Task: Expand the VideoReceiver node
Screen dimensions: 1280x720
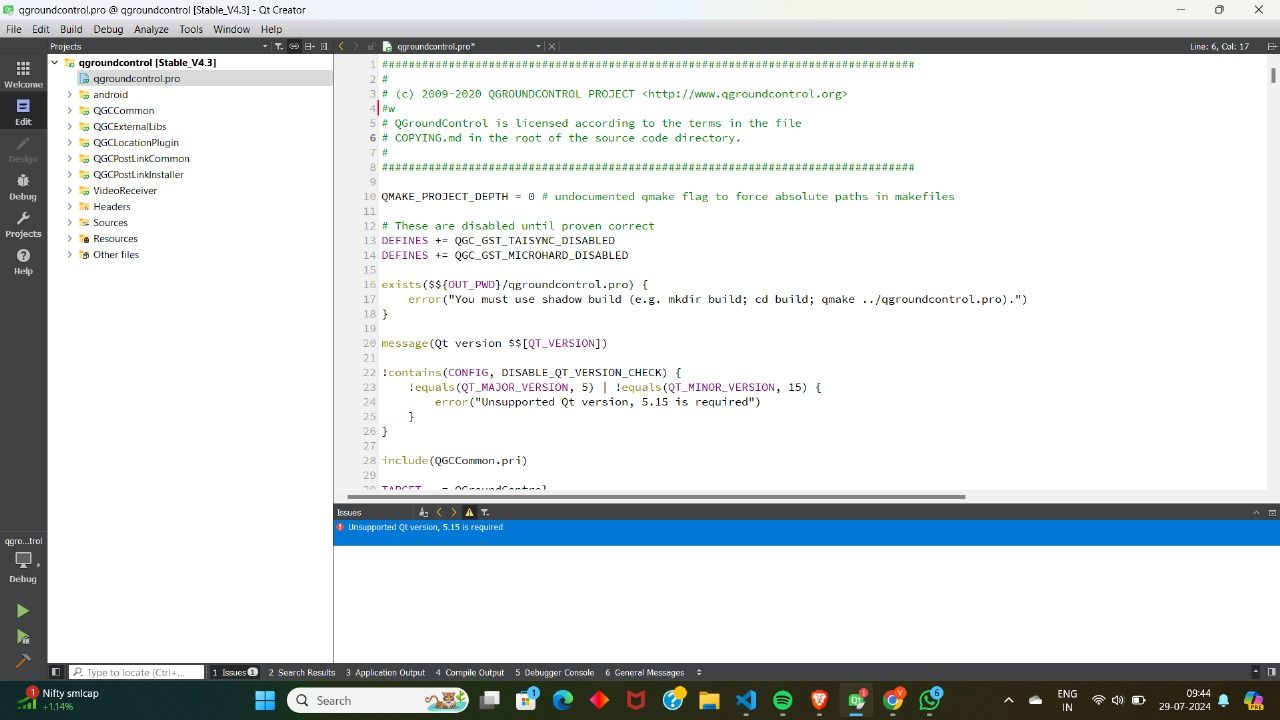Action: 70,190
